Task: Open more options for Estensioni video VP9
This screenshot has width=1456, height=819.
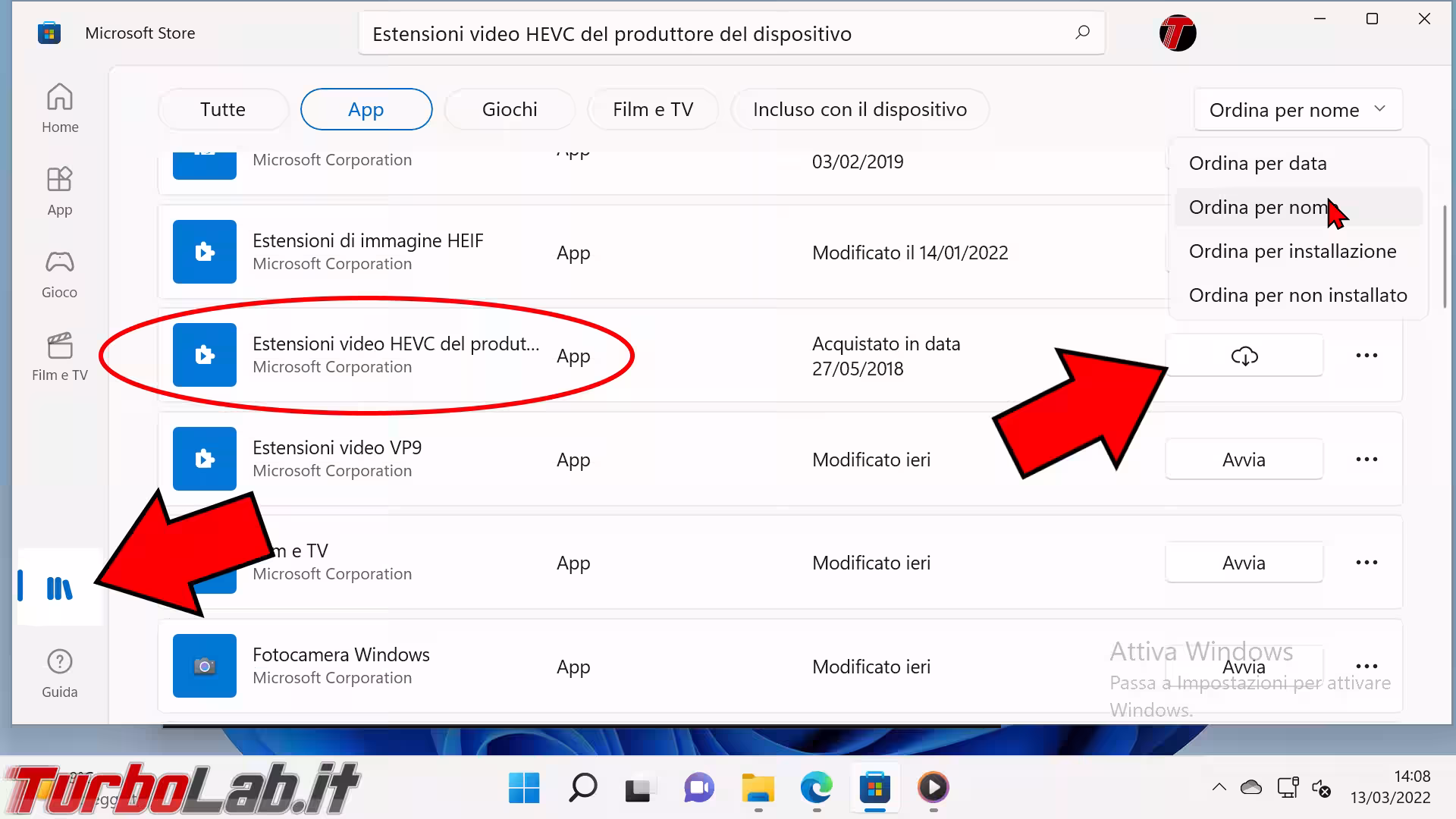Action: click(x=1367, y=460)
